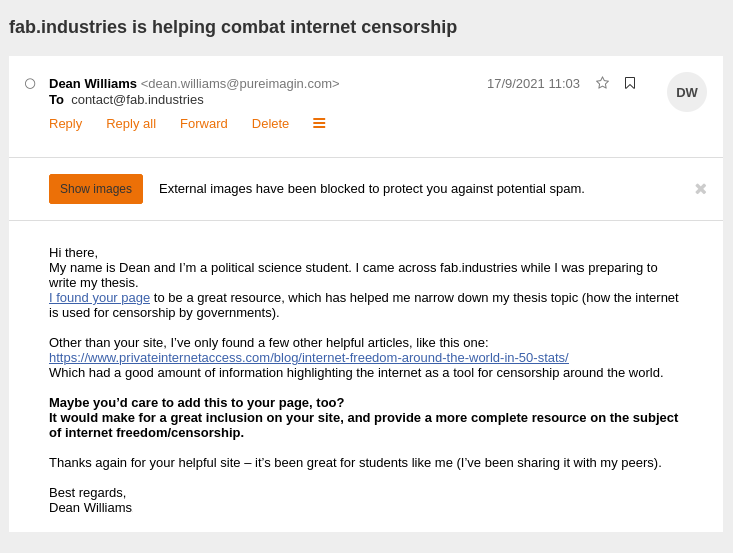Delete the current email

pos(270,124)
